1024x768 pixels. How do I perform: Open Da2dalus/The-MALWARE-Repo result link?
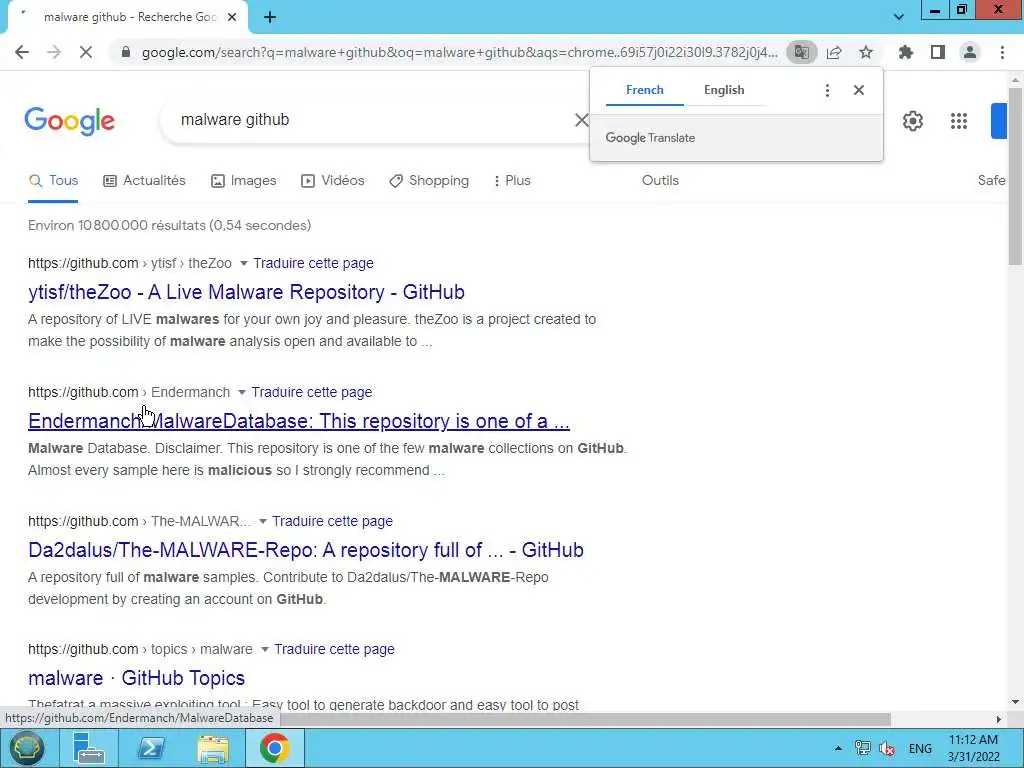coord(306,550)
